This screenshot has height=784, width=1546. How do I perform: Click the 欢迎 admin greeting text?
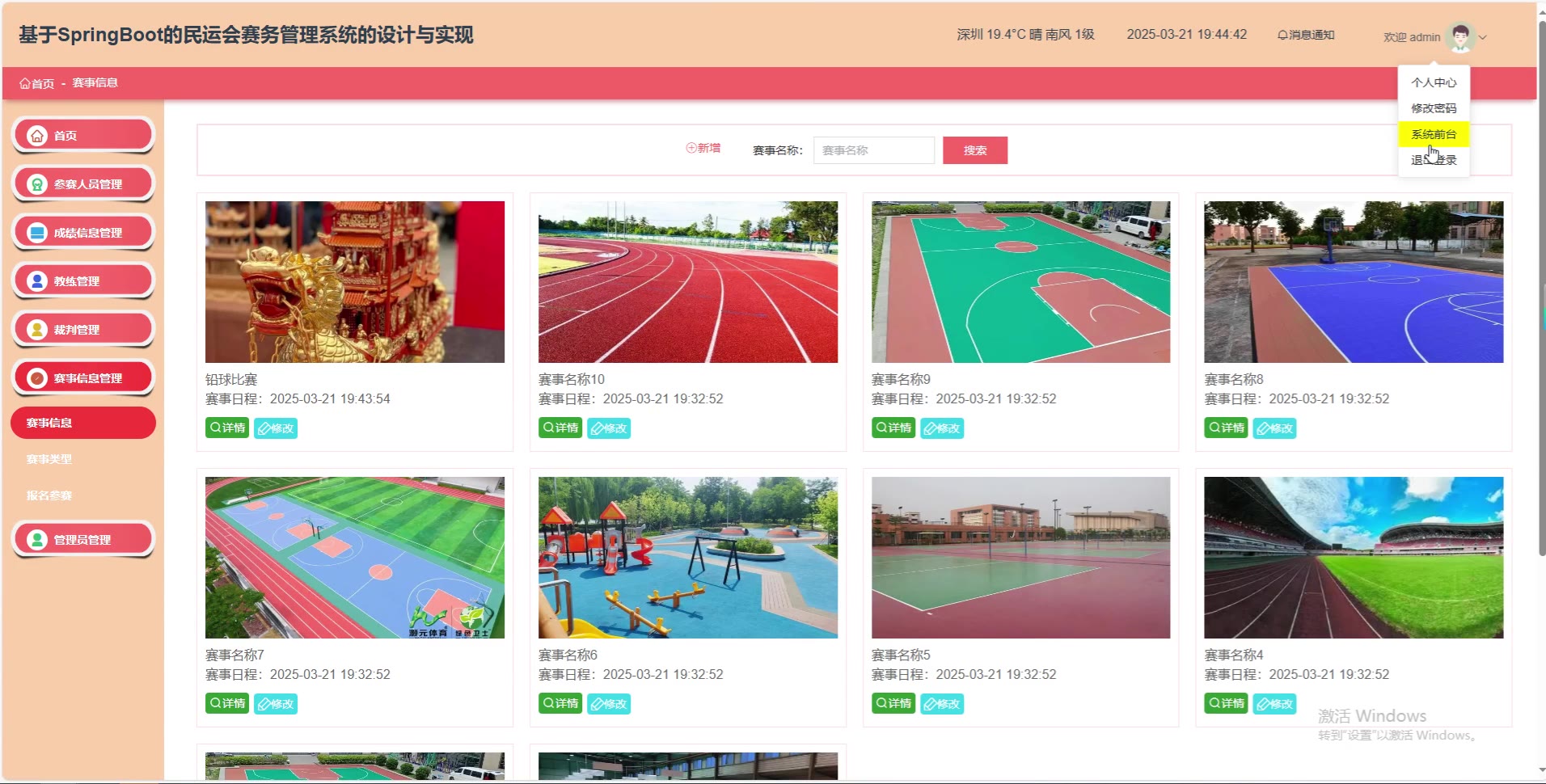coord(1412,37)
